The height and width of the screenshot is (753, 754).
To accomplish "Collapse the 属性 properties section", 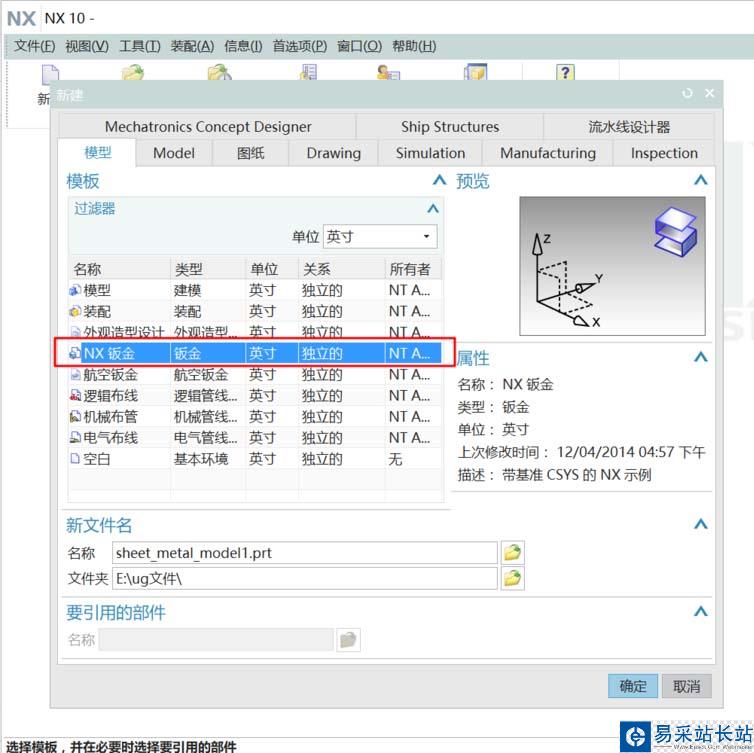I will tap(701, 357).
